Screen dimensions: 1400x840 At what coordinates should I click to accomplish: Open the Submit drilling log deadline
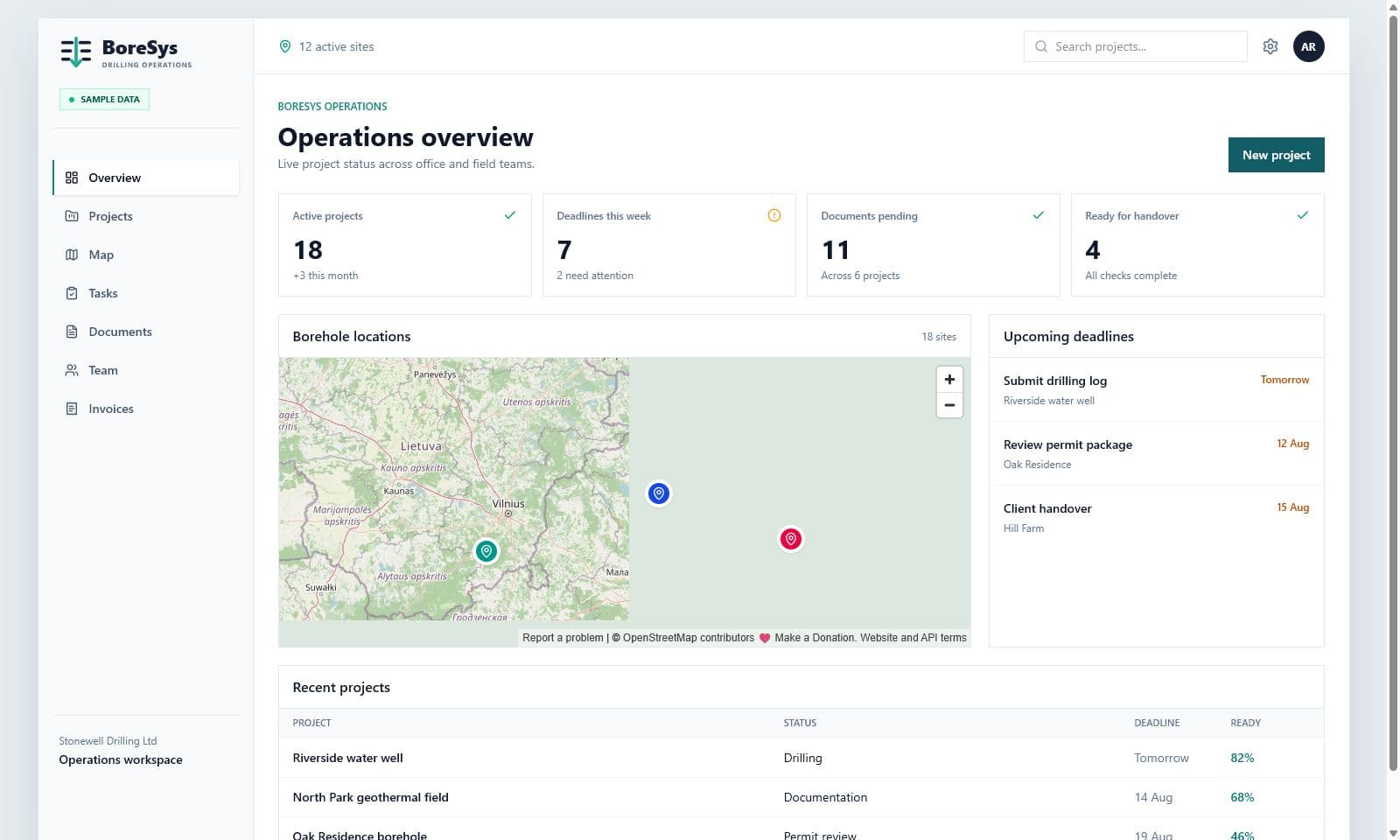[1156, 389]
